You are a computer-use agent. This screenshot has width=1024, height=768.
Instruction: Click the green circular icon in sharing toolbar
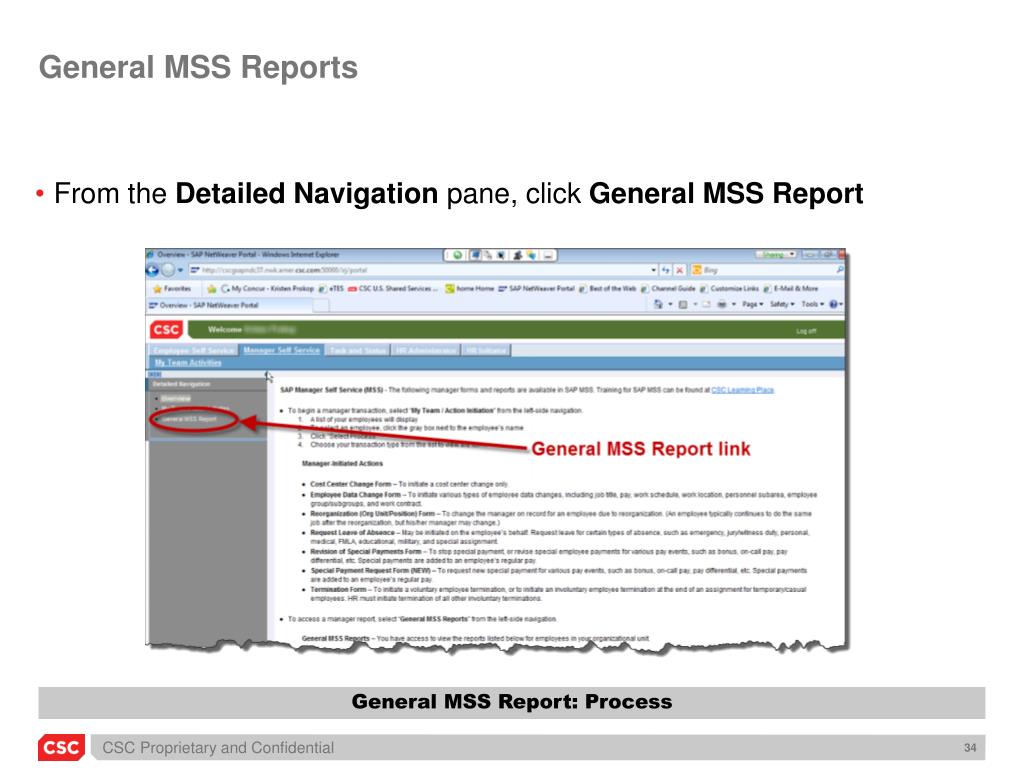[458, 255]
